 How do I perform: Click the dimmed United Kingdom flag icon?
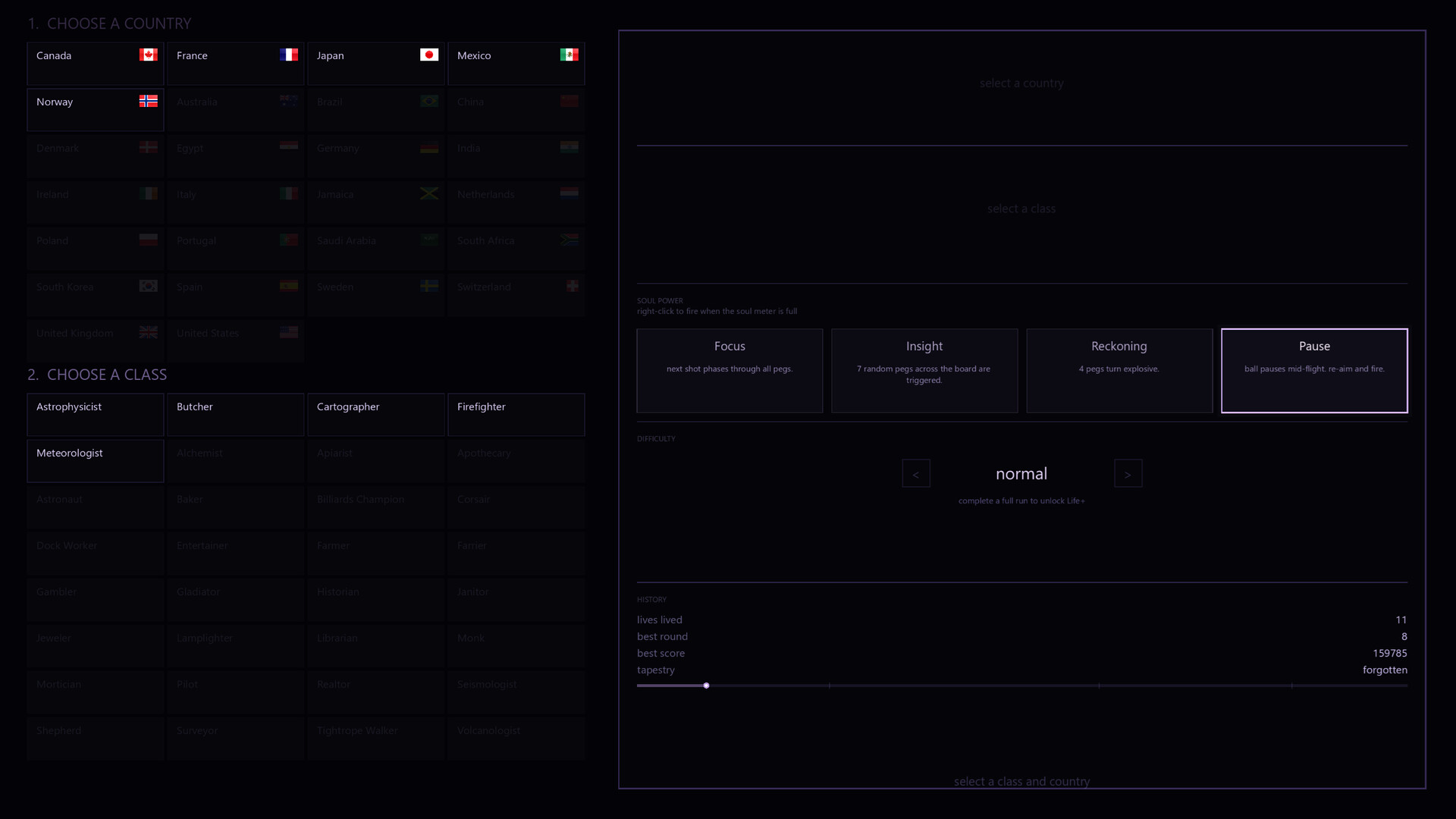pos(149,332)
